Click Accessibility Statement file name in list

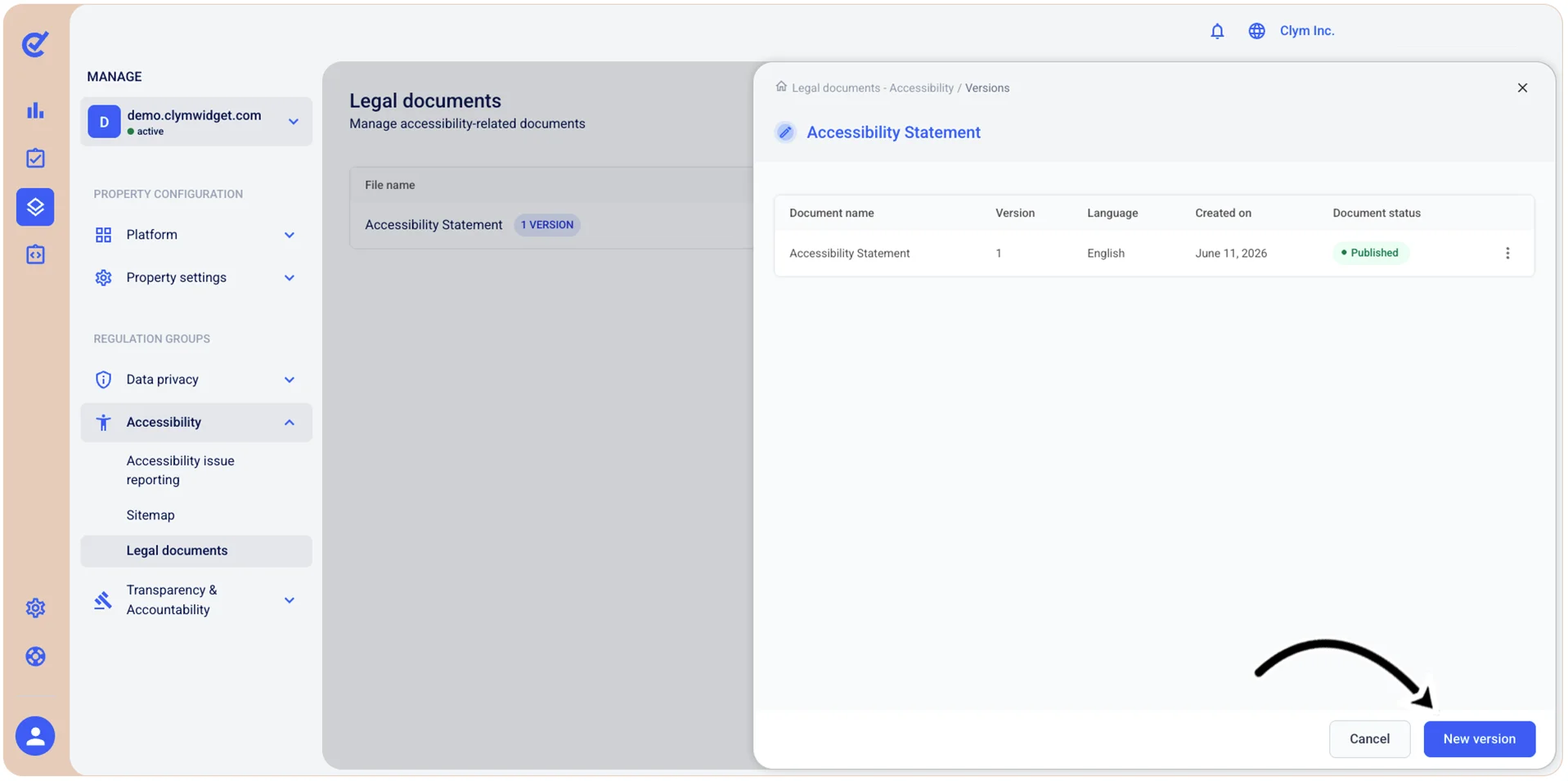(x=434, y=225)
